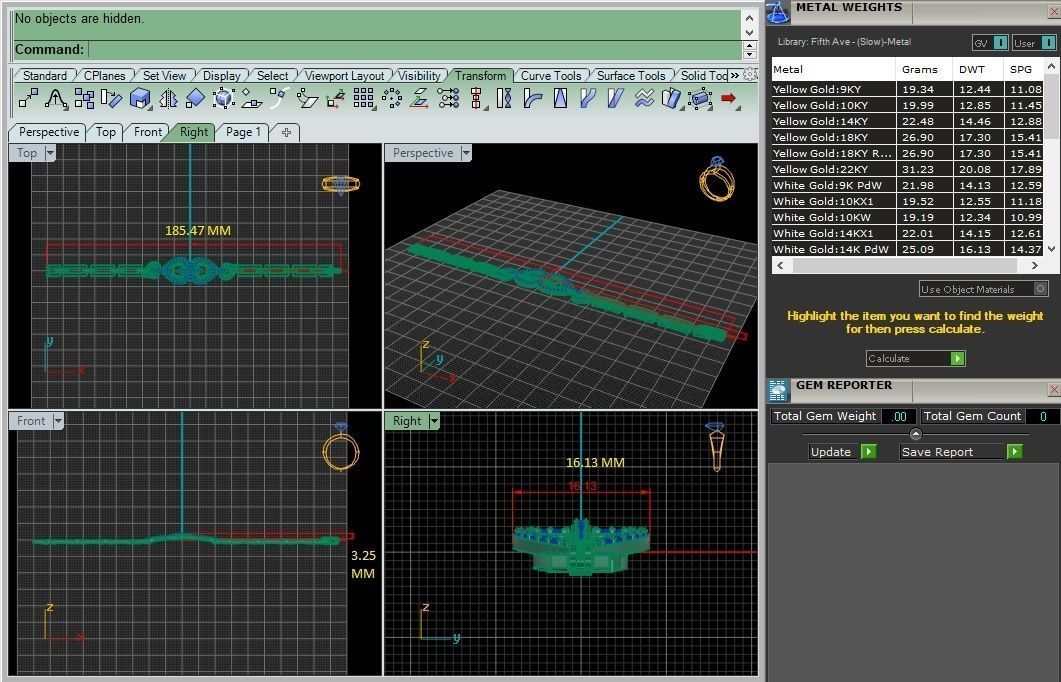The height and width of the screenshot is (682, 1061).
Task: Select the Twist tool
Action: 504,99
